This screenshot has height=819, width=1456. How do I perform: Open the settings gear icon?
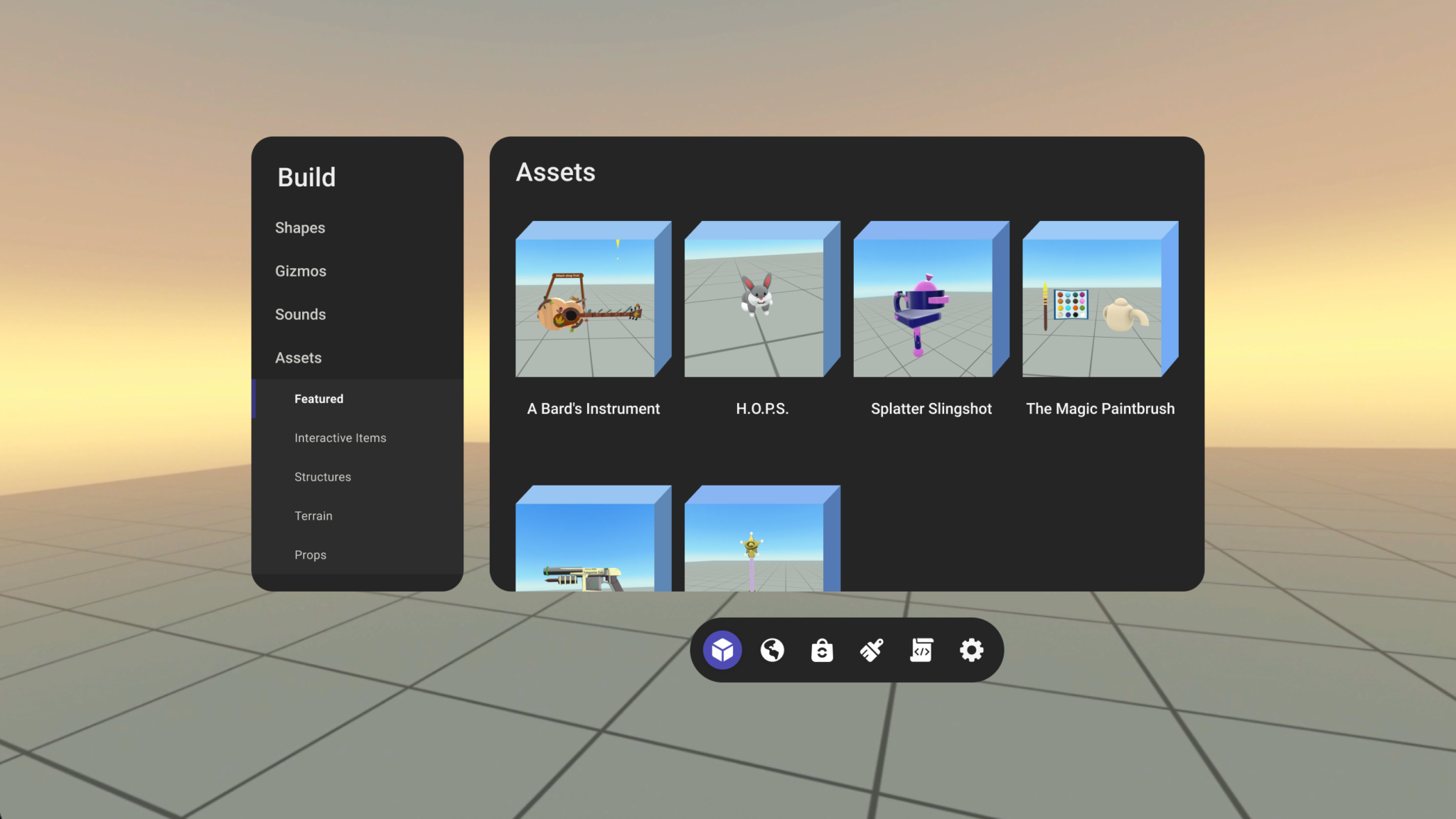coord(970,649)
